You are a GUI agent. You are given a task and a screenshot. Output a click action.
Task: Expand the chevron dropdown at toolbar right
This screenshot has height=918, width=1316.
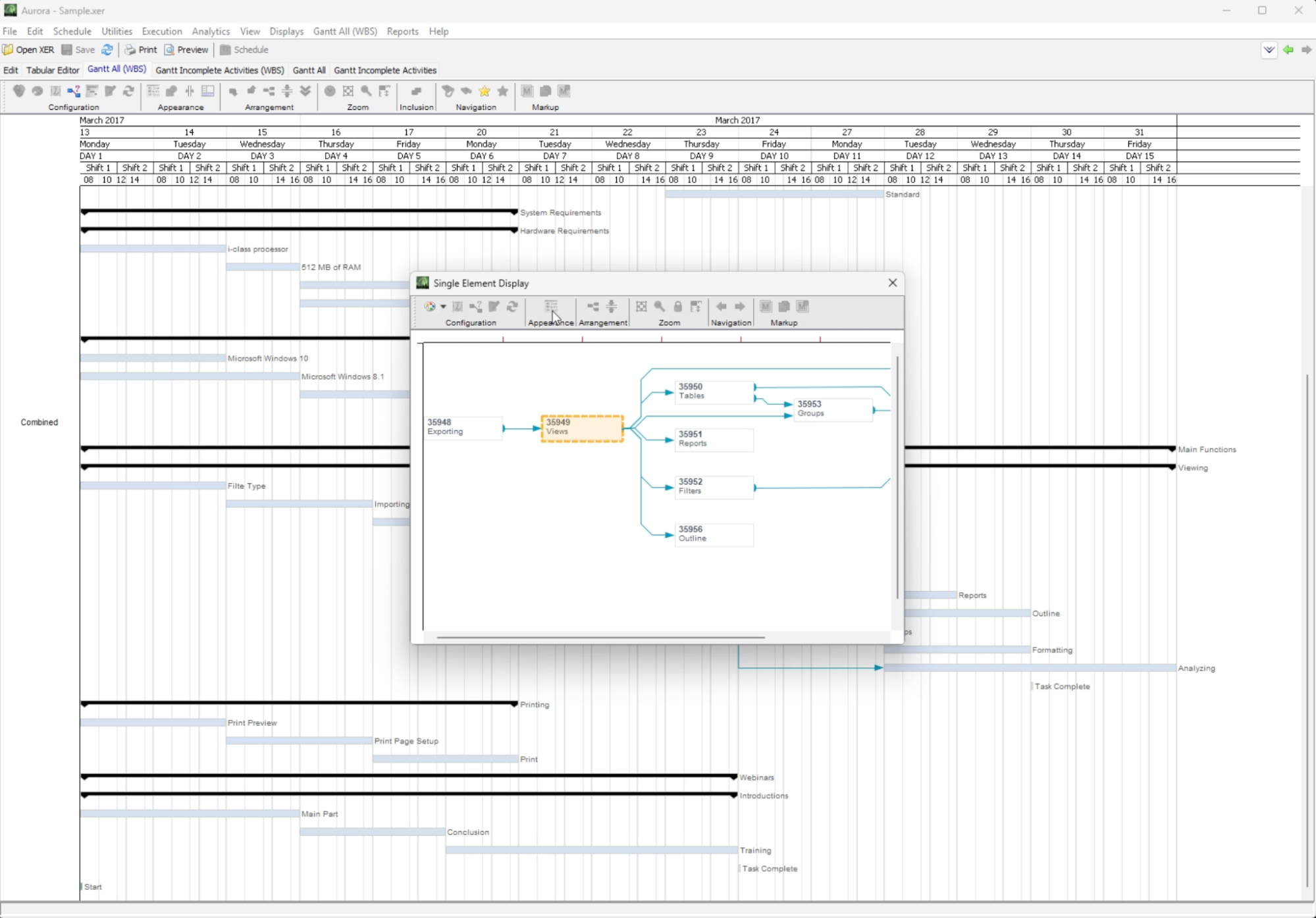tap(1269, 50)
